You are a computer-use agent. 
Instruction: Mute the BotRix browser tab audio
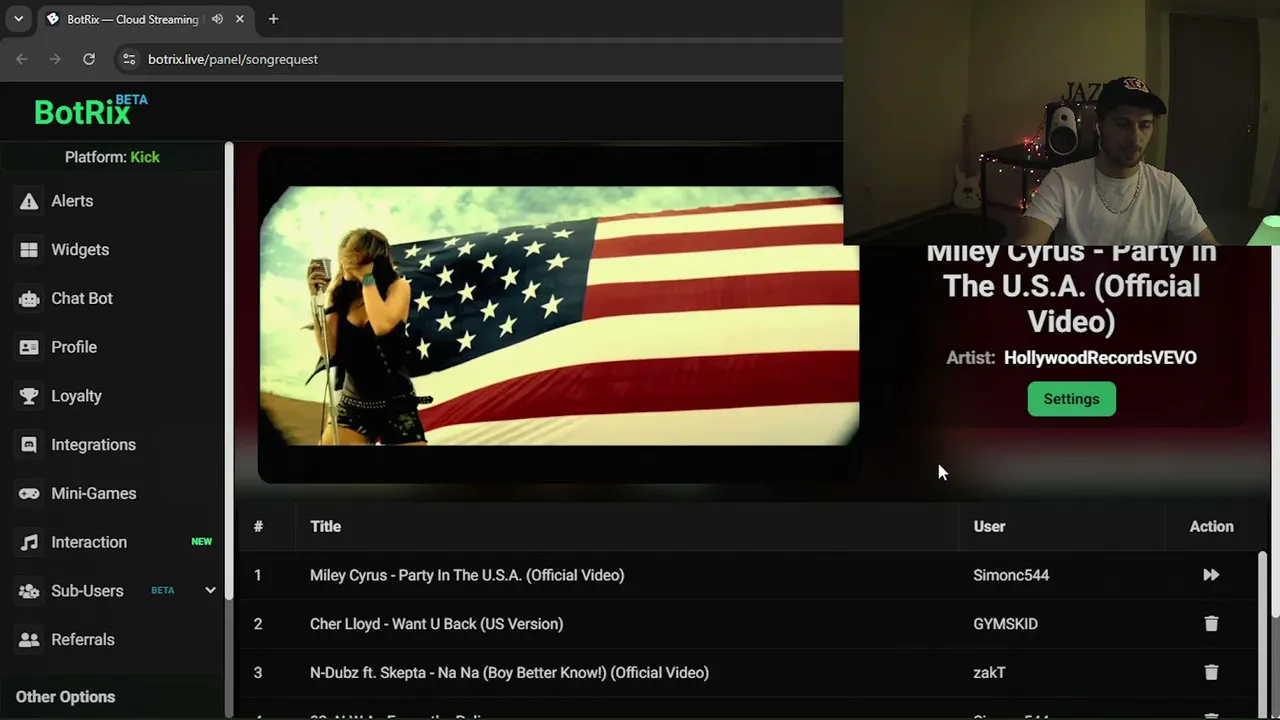[217, 19]
